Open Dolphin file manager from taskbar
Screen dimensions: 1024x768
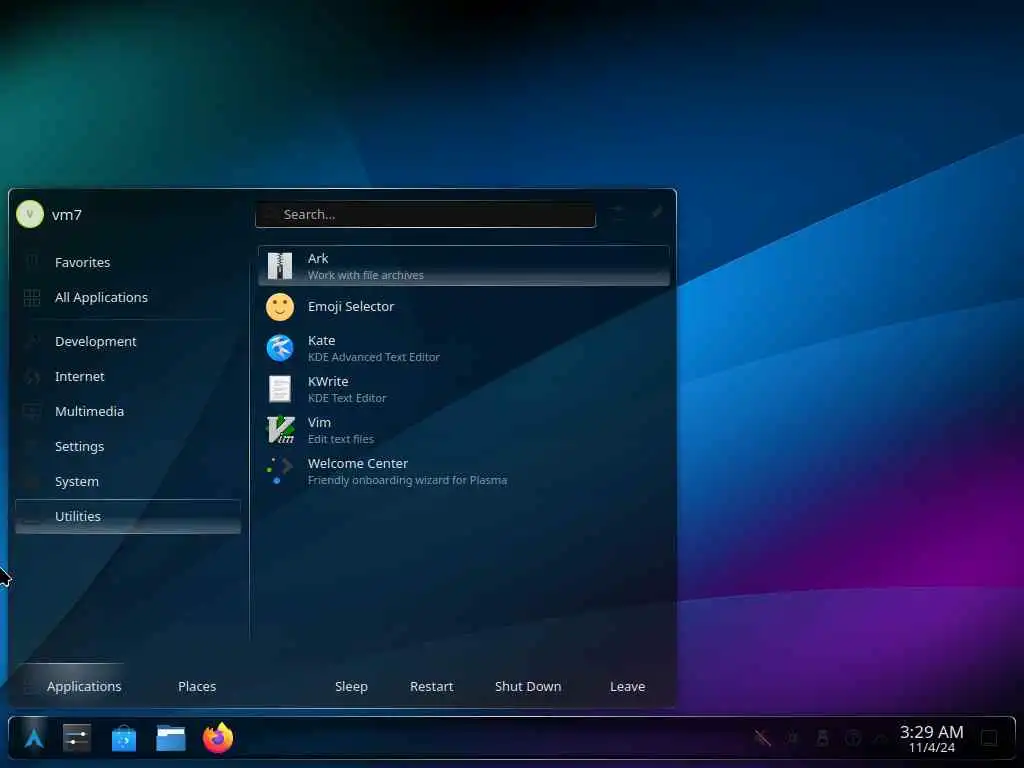click(171, 739)
